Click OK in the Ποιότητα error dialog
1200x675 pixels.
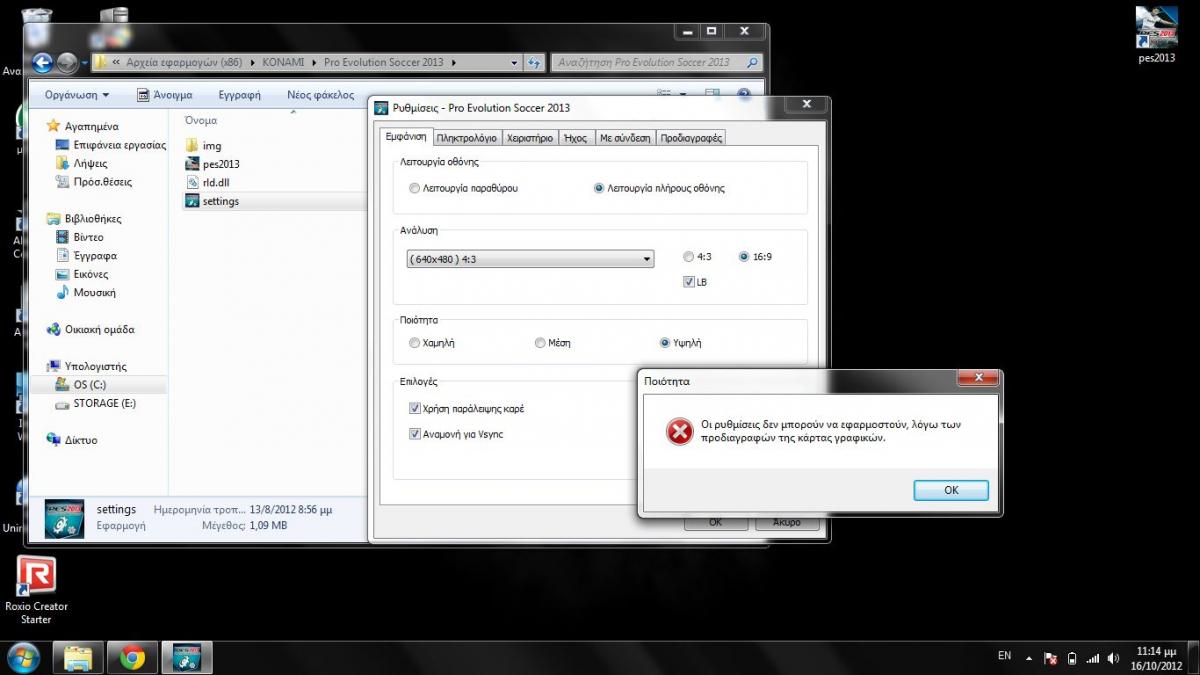[x=951, y=490]
